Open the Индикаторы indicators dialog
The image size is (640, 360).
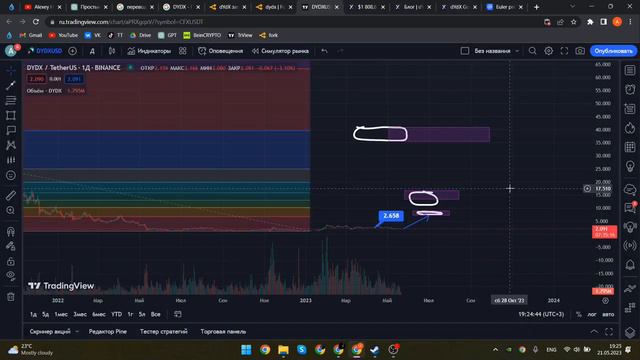149,51
